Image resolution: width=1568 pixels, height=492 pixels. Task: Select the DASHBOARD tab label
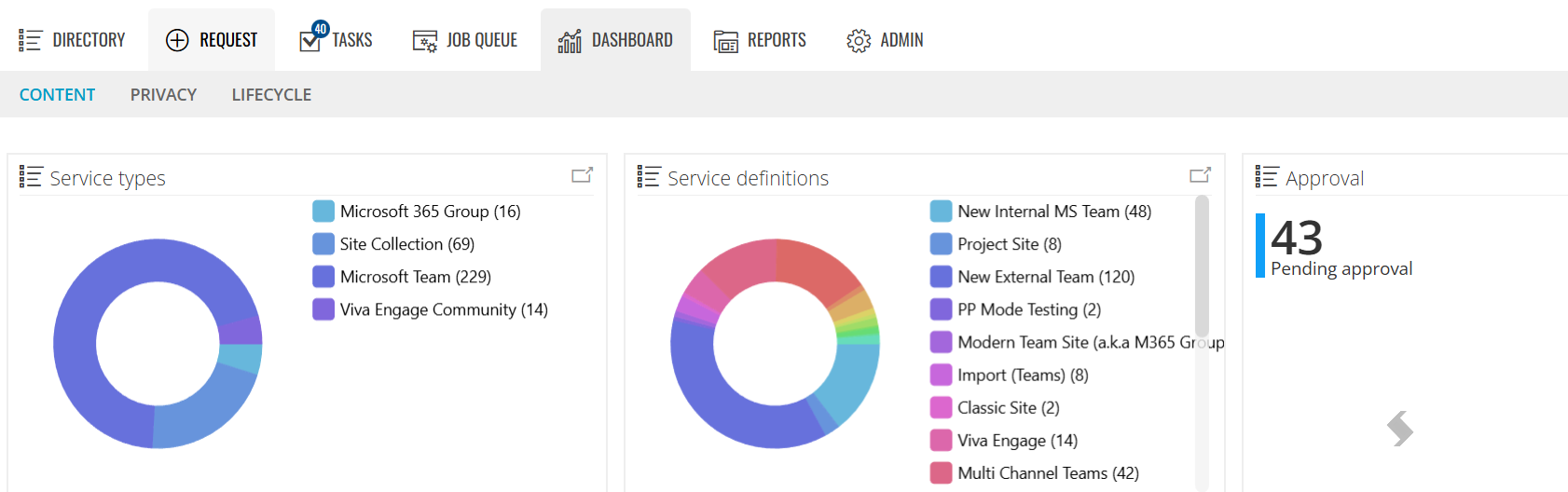632,40
